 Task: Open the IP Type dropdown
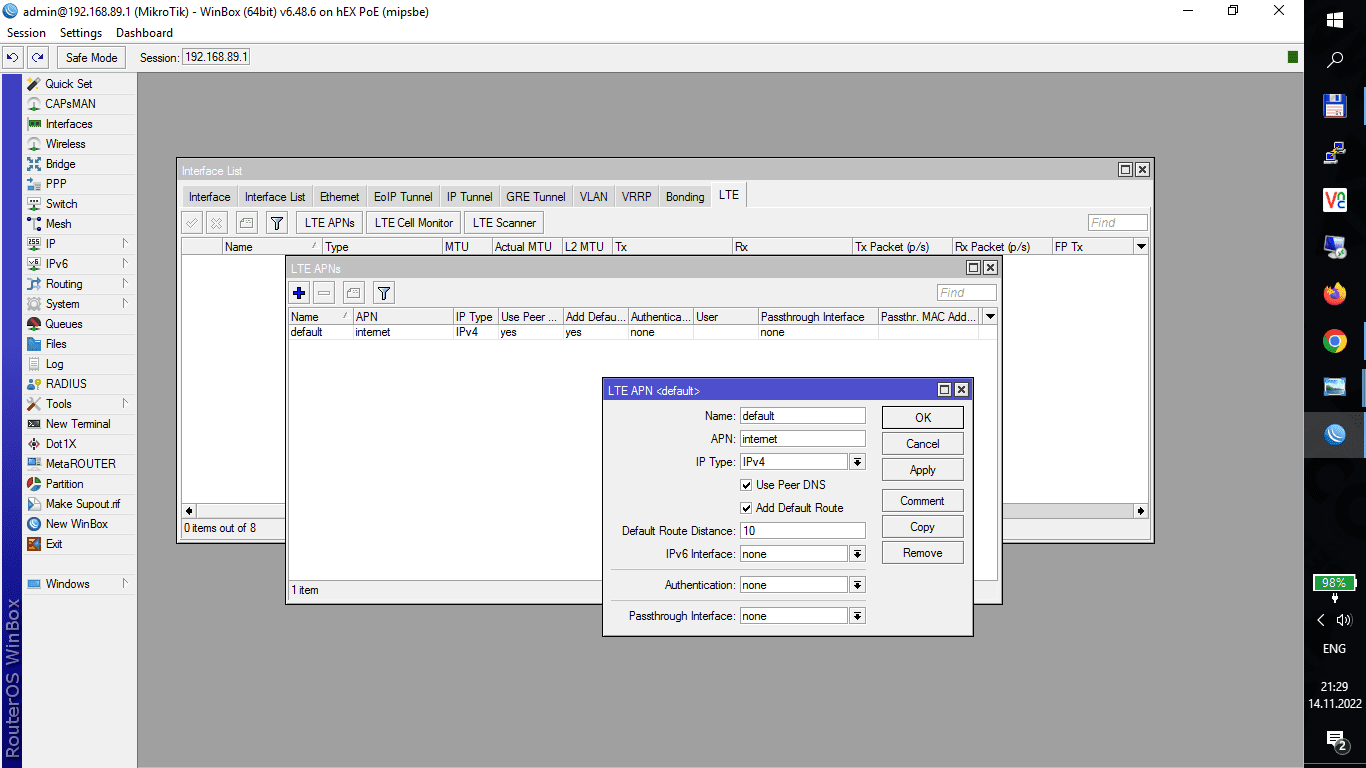click(857, 462)
